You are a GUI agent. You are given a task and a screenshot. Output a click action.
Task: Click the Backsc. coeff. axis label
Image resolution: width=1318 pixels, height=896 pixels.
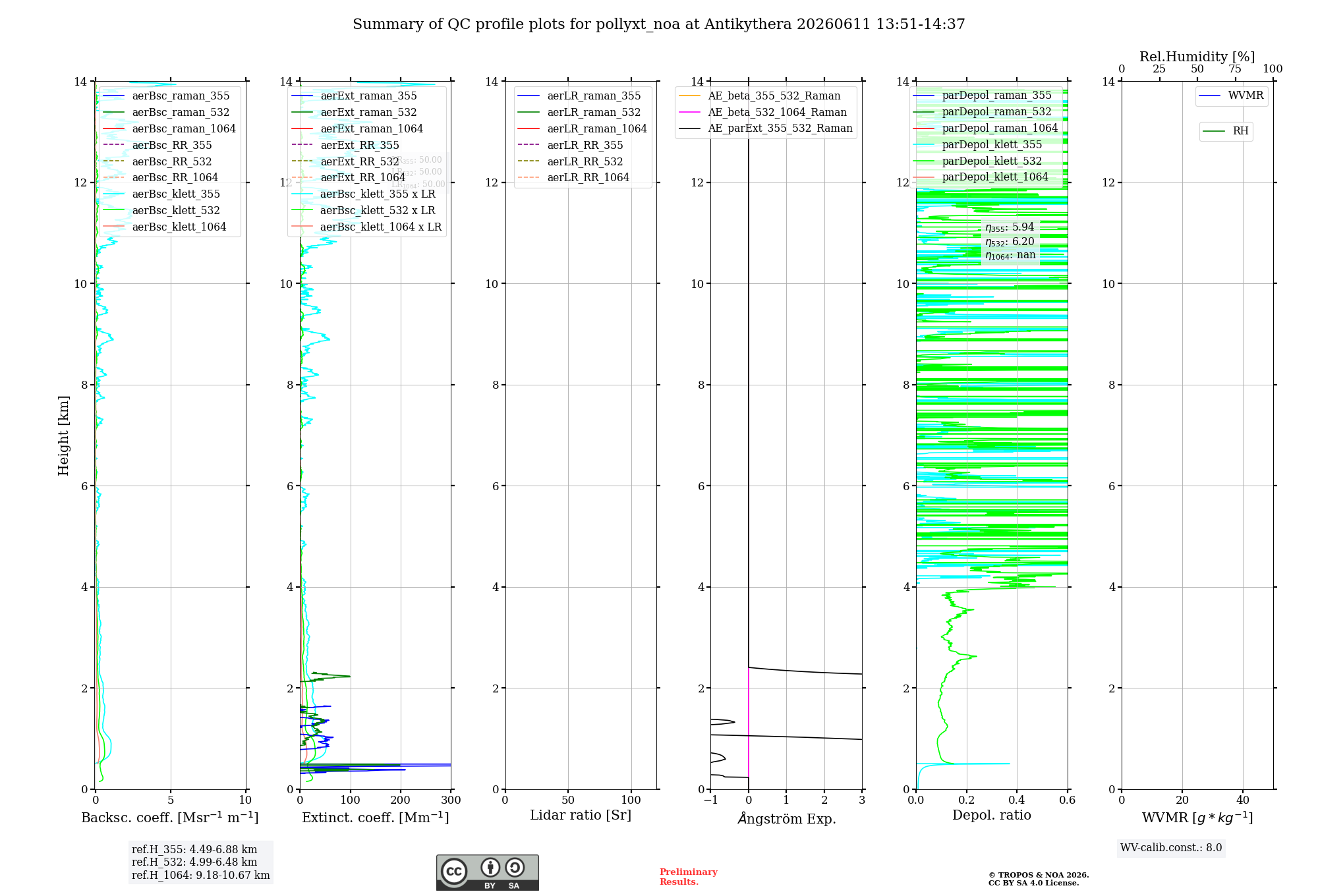click(170, 818)
